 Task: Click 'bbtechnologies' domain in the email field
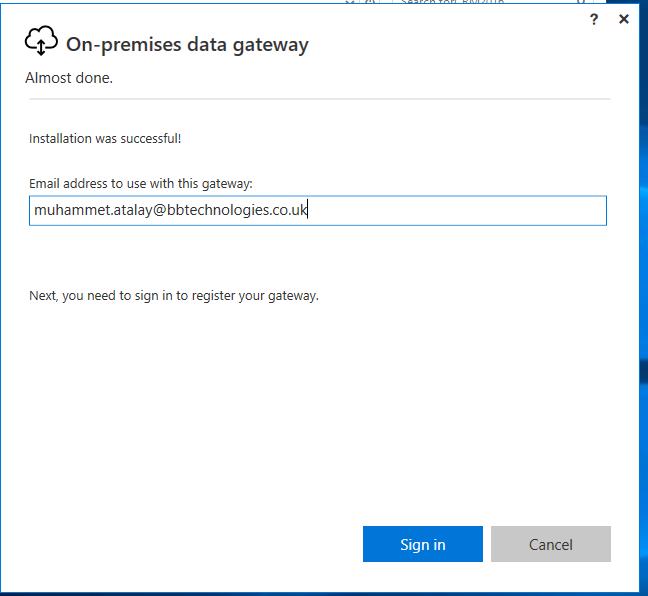point(216,211)
